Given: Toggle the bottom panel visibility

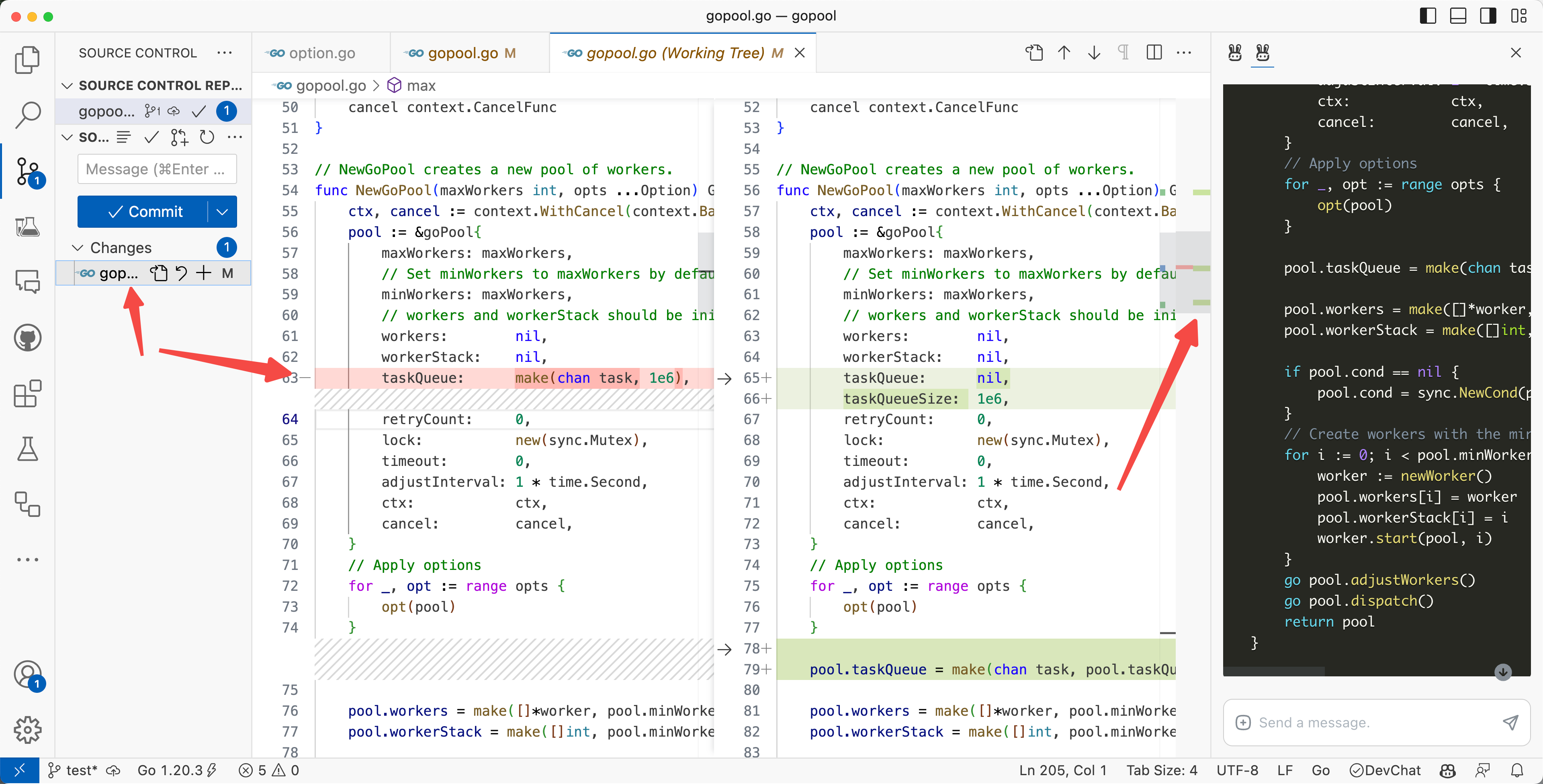Looking at the screenshot, I should pos(1458,16).
